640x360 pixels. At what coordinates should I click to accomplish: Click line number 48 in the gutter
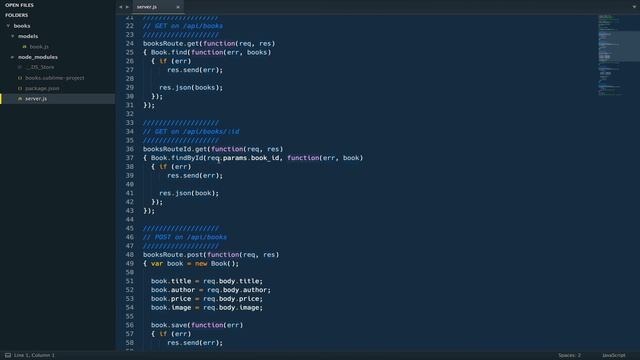pos(129,255)
